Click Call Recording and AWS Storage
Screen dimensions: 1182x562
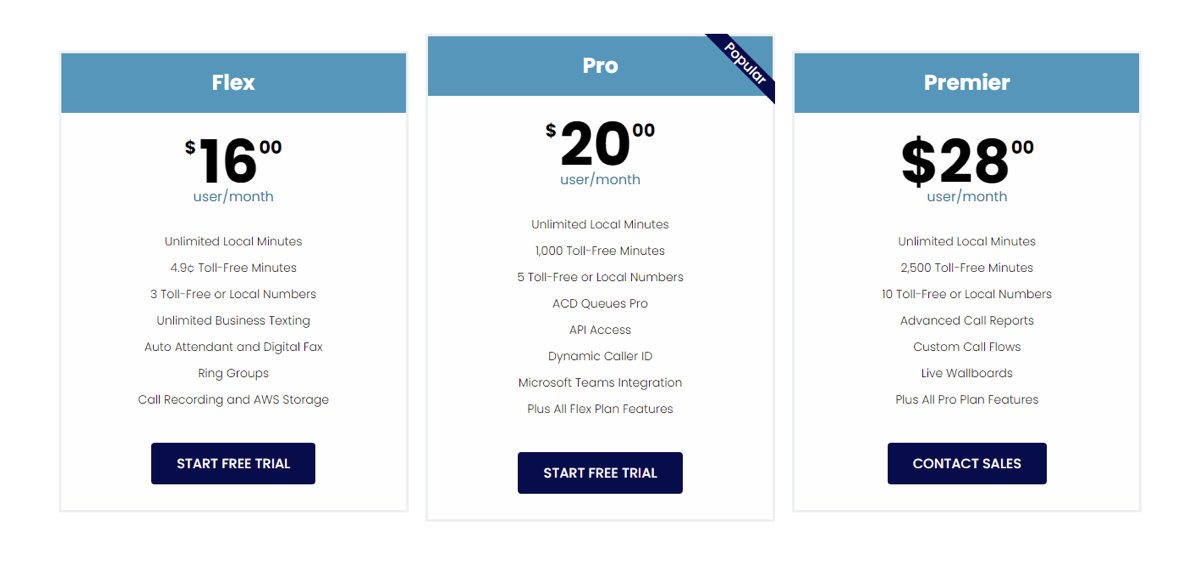(x=233, y=400)
